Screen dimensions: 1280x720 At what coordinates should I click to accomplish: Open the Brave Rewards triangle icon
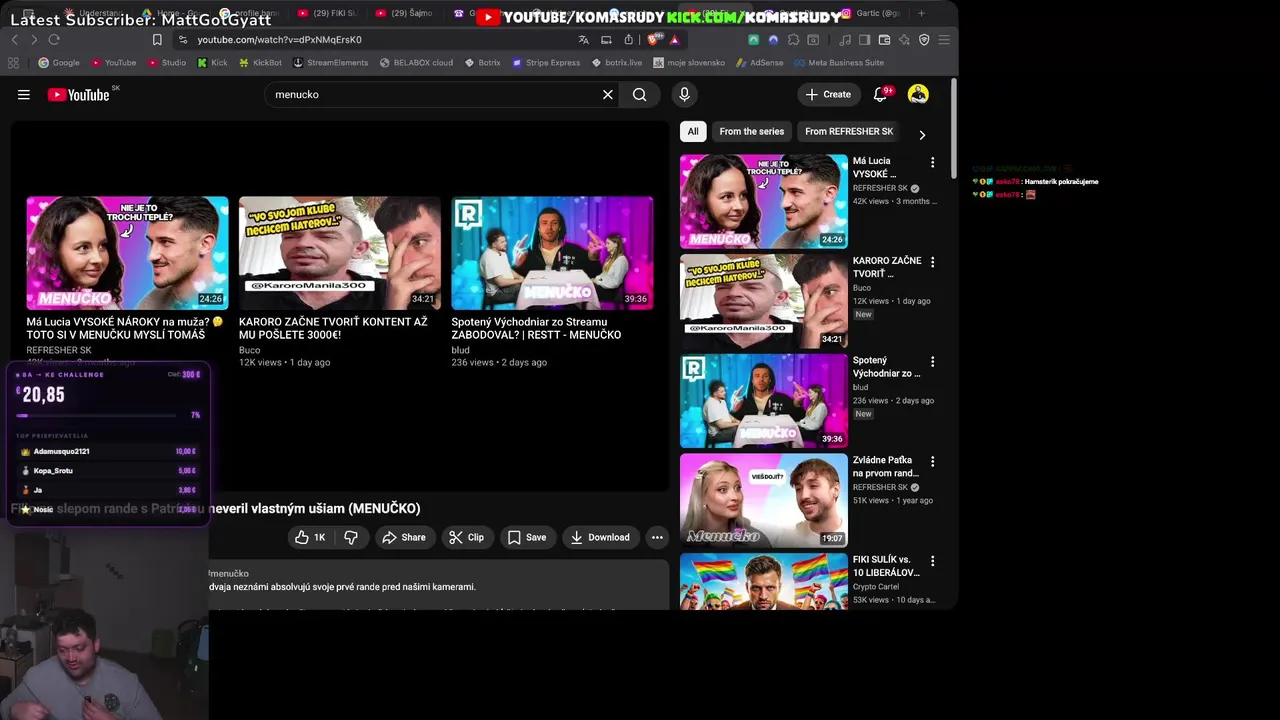click(x=675, y=40)
